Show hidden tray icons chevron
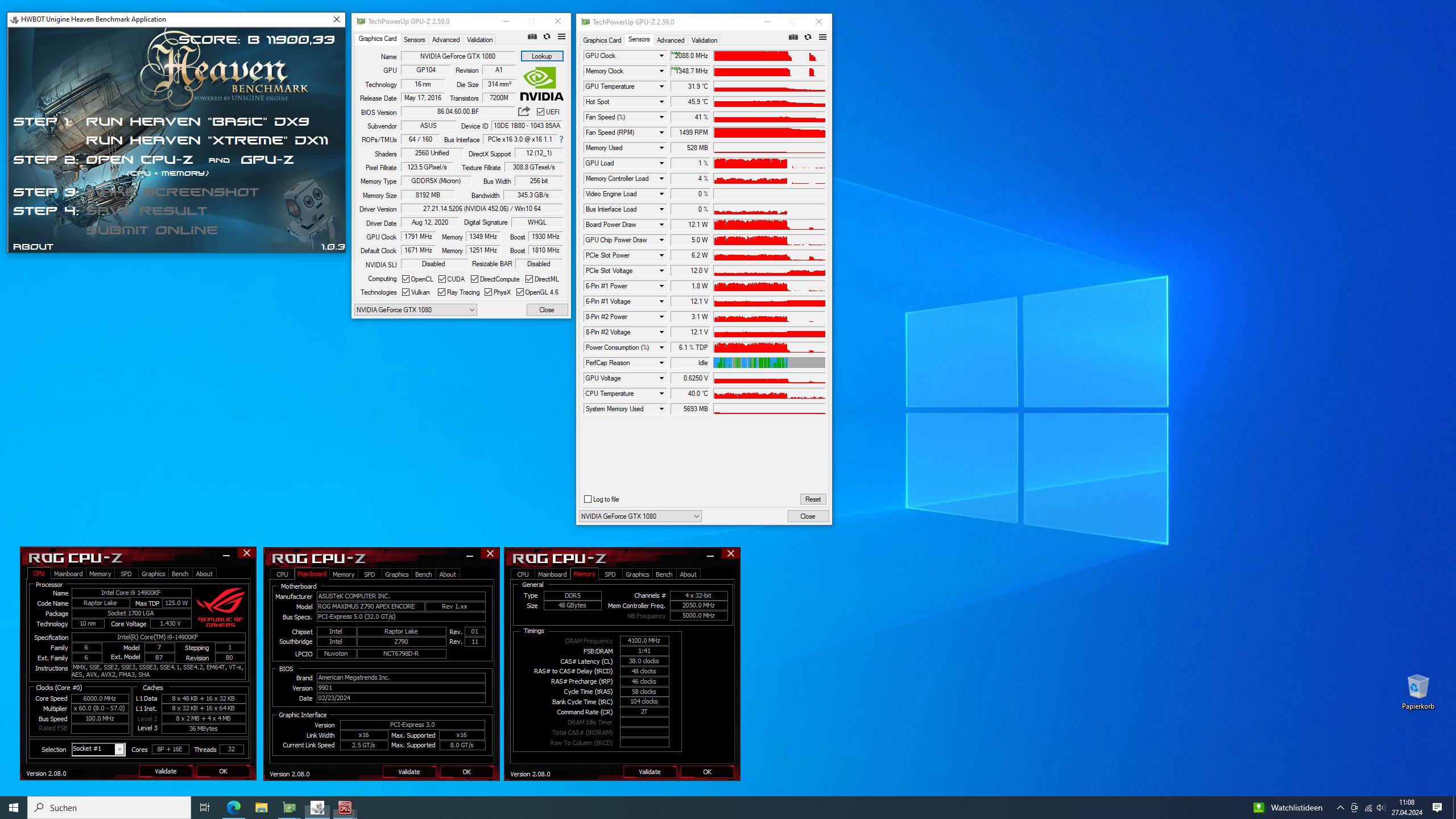The width and height of the screenshot is (1456, 819). point(1341,808)
